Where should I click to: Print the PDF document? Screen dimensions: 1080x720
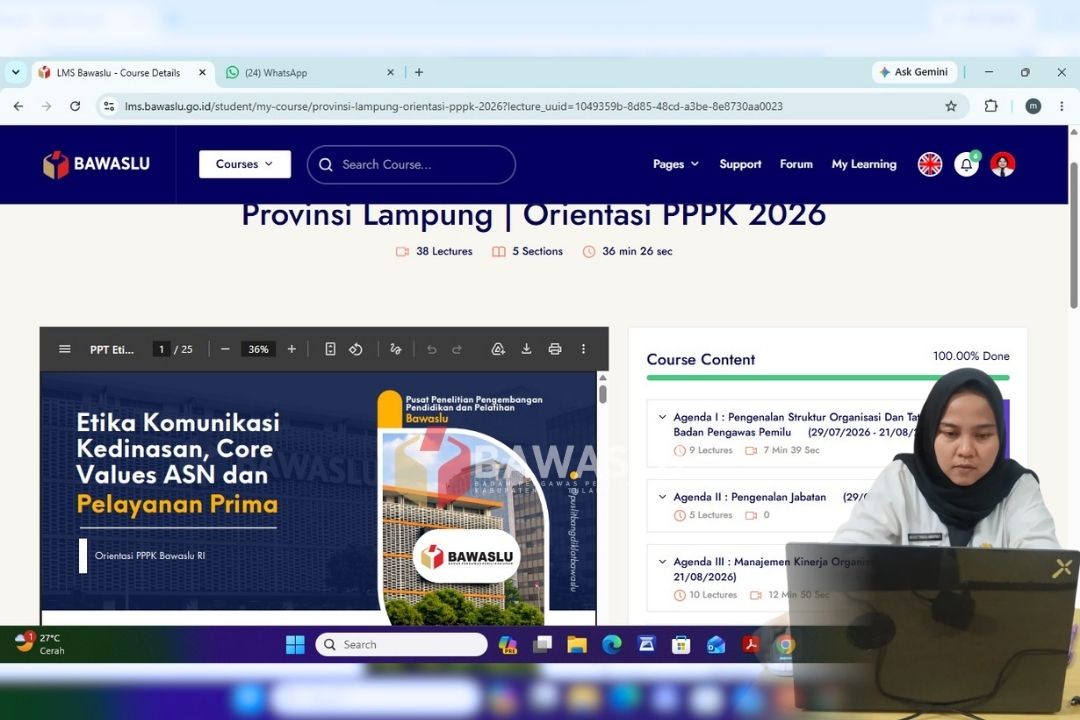pos(555,349)
